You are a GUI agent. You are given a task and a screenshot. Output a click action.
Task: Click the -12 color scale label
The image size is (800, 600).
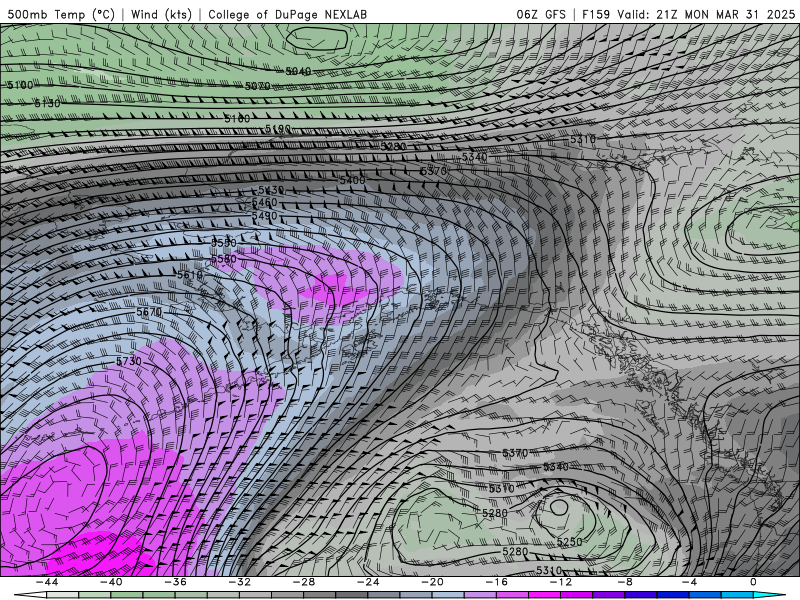point(561,582)
